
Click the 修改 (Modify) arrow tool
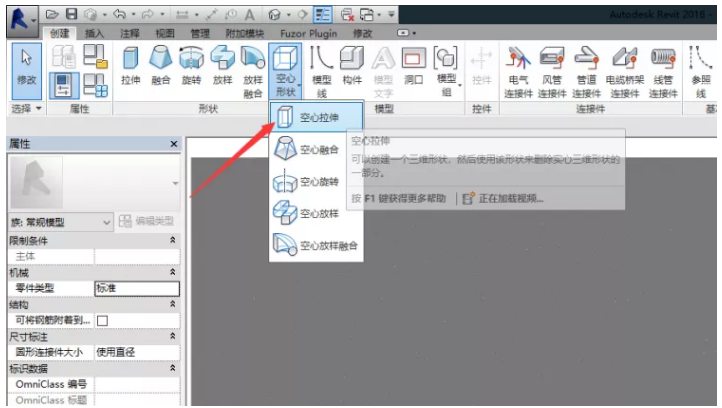[27, 71]
